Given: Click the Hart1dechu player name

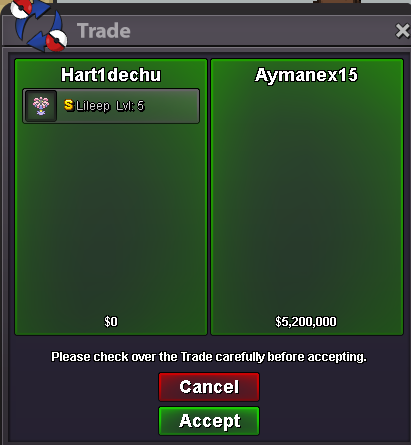Looking at the screenshot, I should (x=111, y=75).
